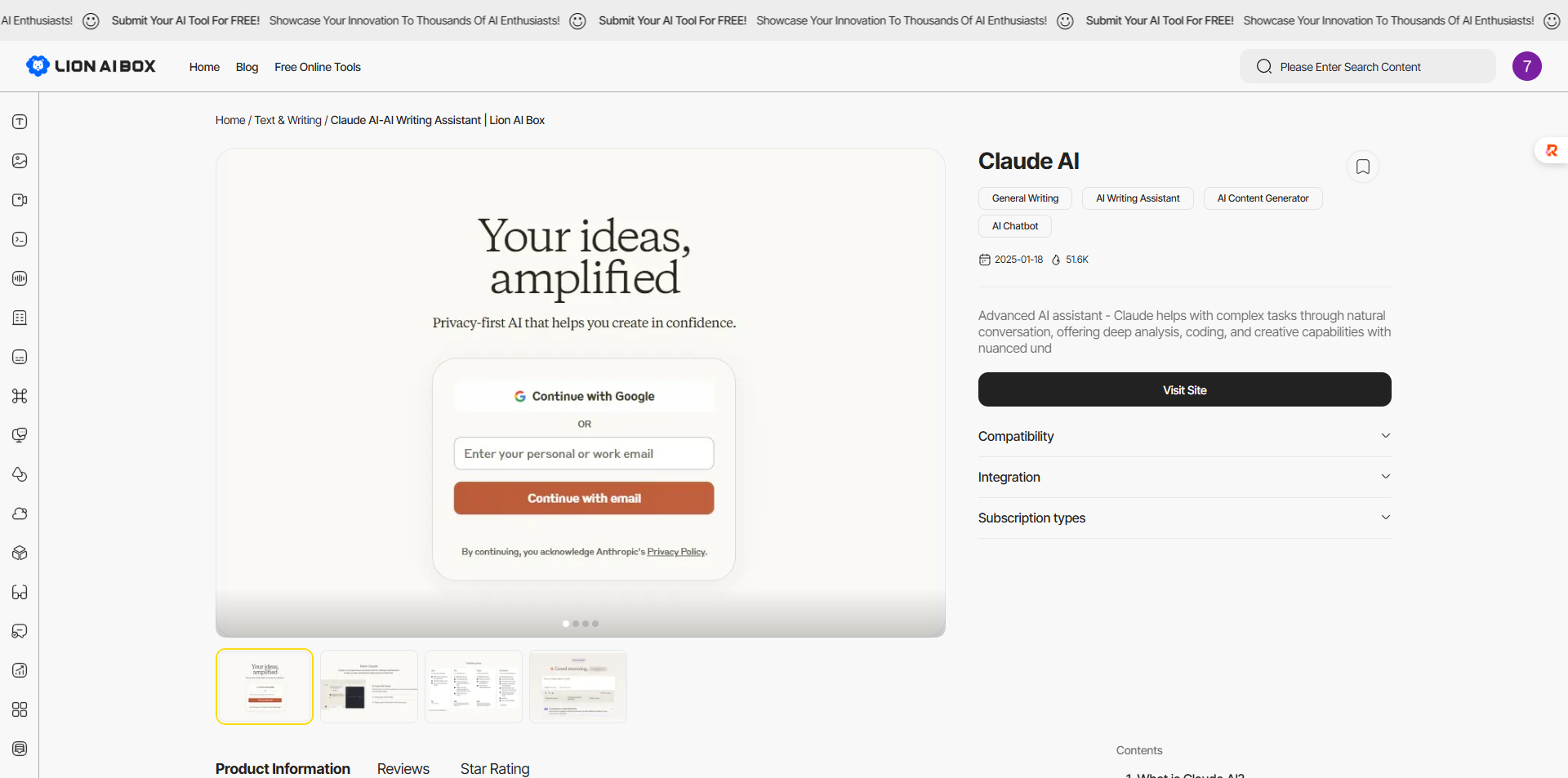
Task: Switch to the Reviews tab
Action: click(403, 768)
